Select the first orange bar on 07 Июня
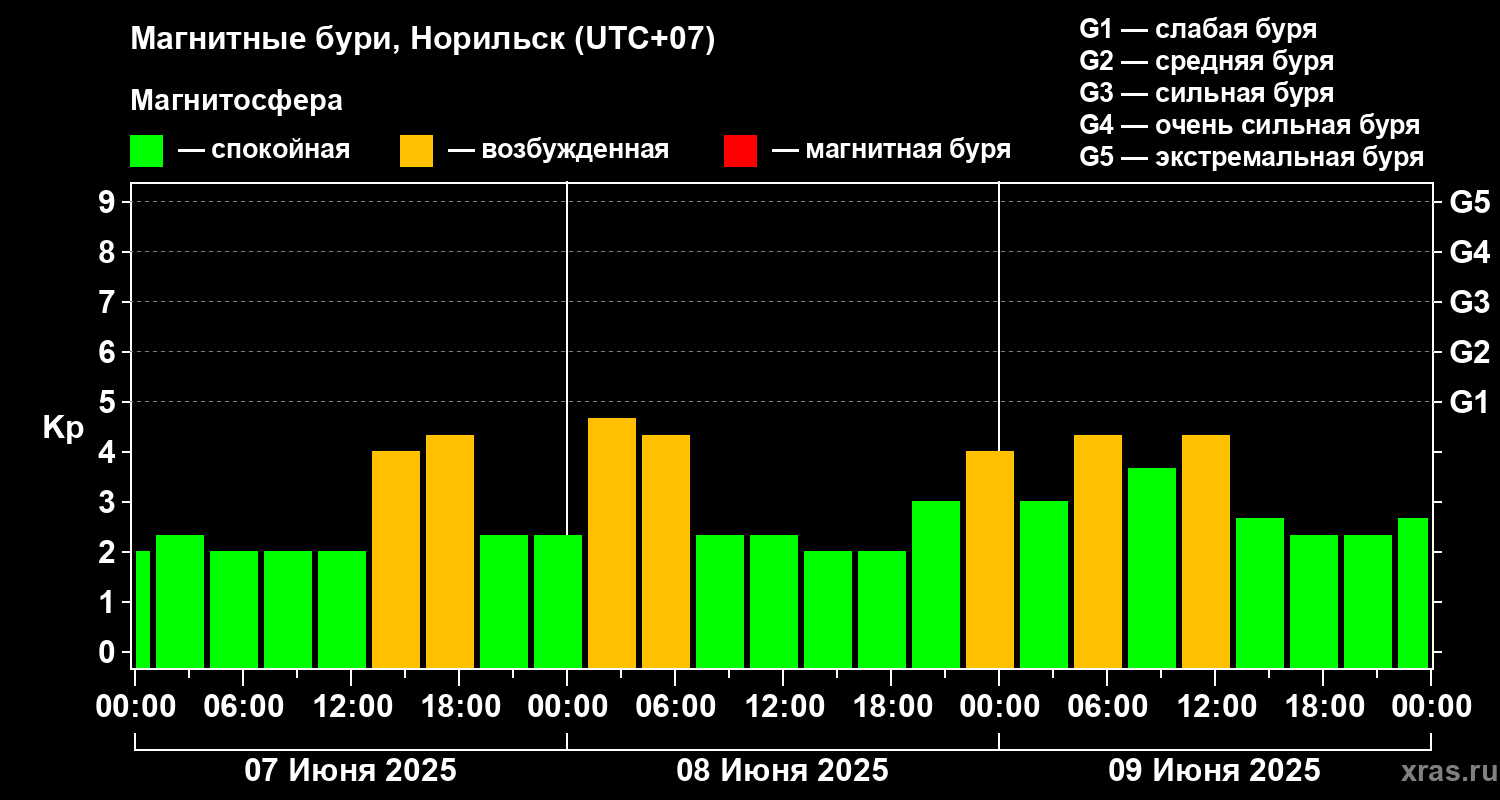 396,560
